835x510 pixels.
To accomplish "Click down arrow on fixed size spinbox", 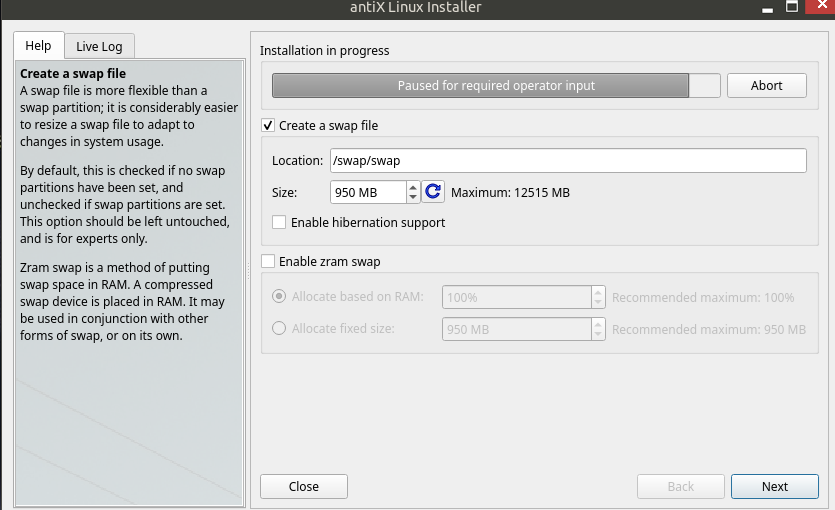I will coord(598,334).
